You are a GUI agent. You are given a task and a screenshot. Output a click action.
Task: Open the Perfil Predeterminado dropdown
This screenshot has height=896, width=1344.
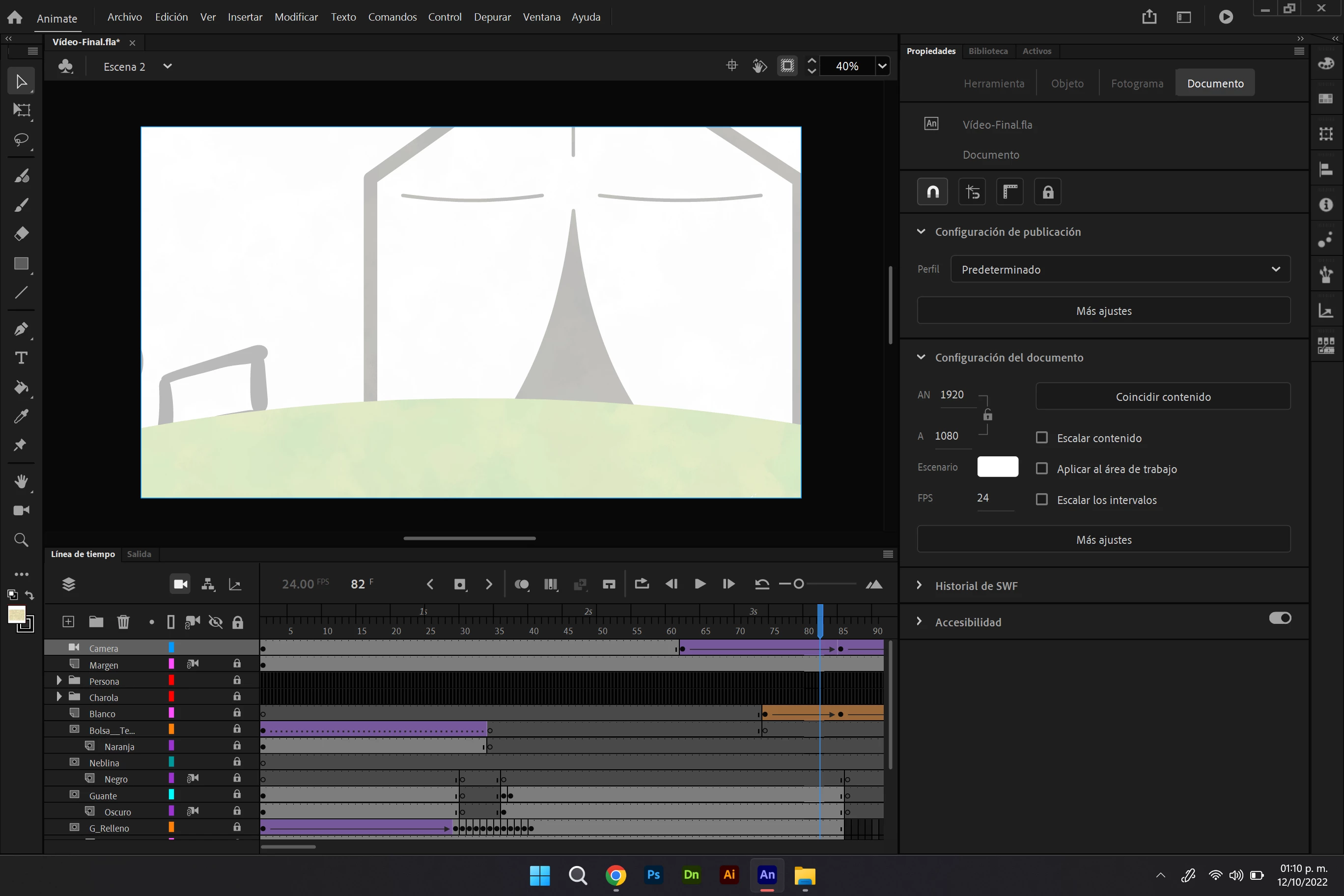(x=1120, y=269)
